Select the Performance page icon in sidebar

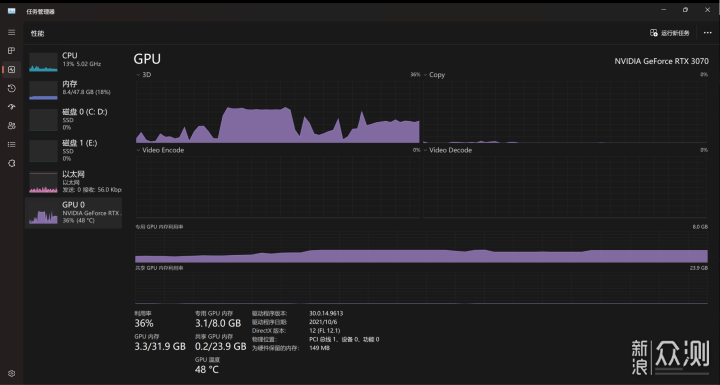[x=11, y=69]
